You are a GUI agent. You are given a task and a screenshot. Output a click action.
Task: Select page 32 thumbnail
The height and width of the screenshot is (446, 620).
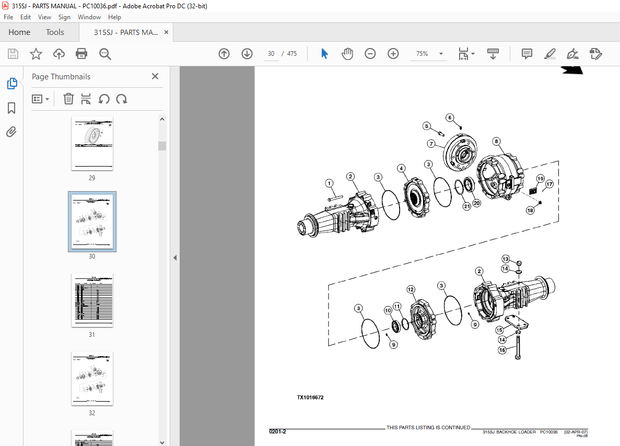pyautogui.click(x=92, y=379)
